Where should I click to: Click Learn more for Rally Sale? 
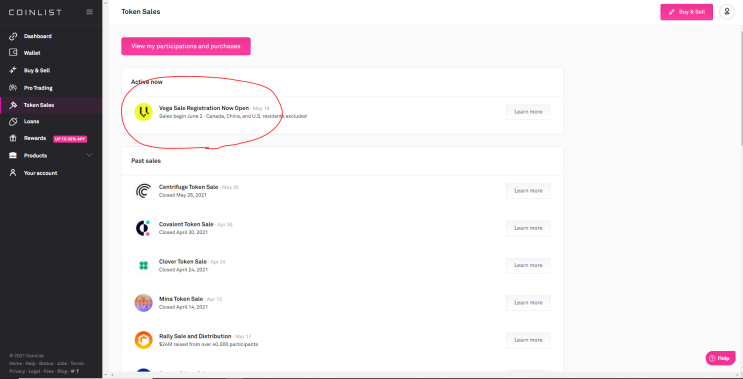pos(528,340)
